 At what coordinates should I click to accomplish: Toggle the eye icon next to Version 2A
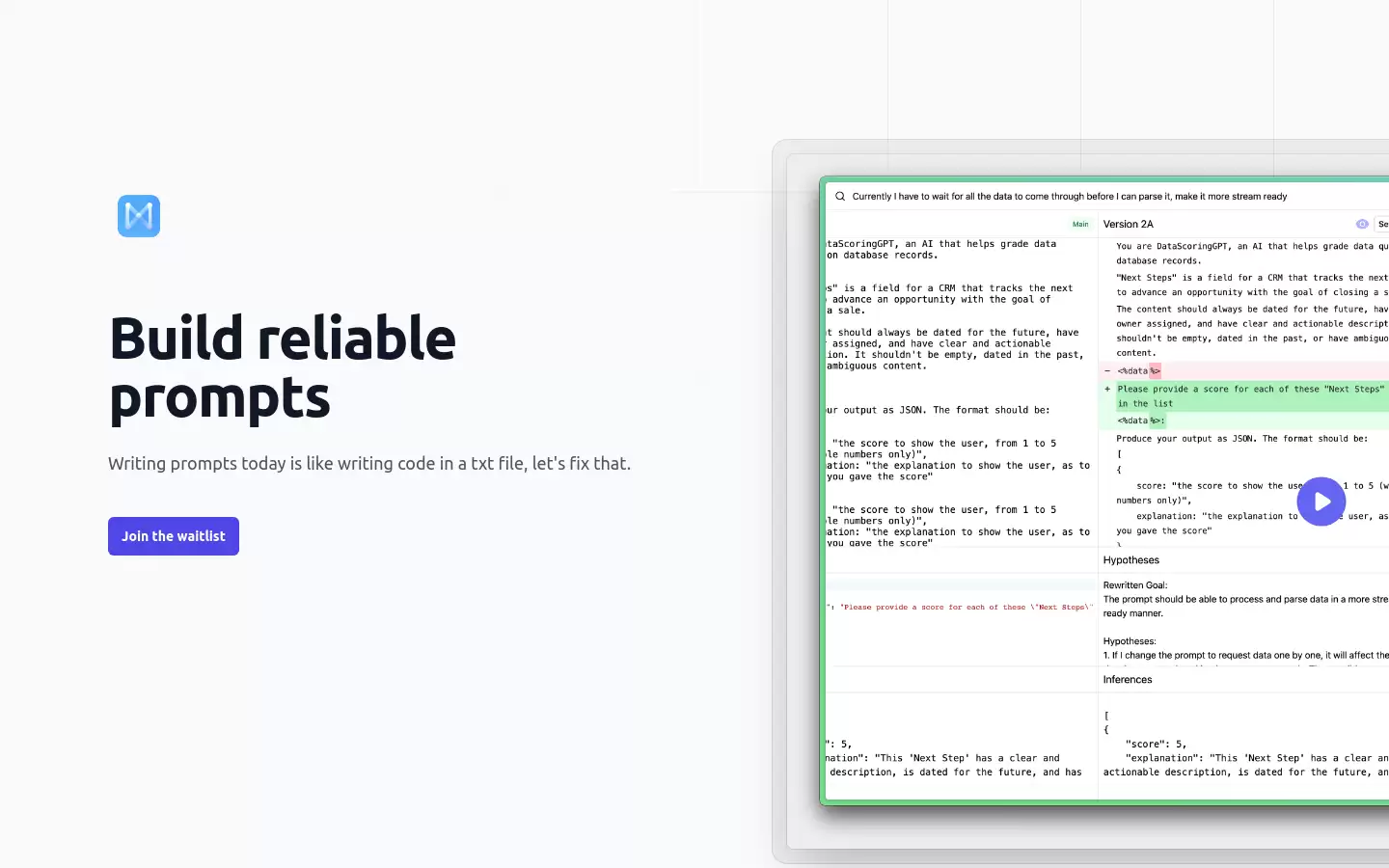pos(1362,224)
